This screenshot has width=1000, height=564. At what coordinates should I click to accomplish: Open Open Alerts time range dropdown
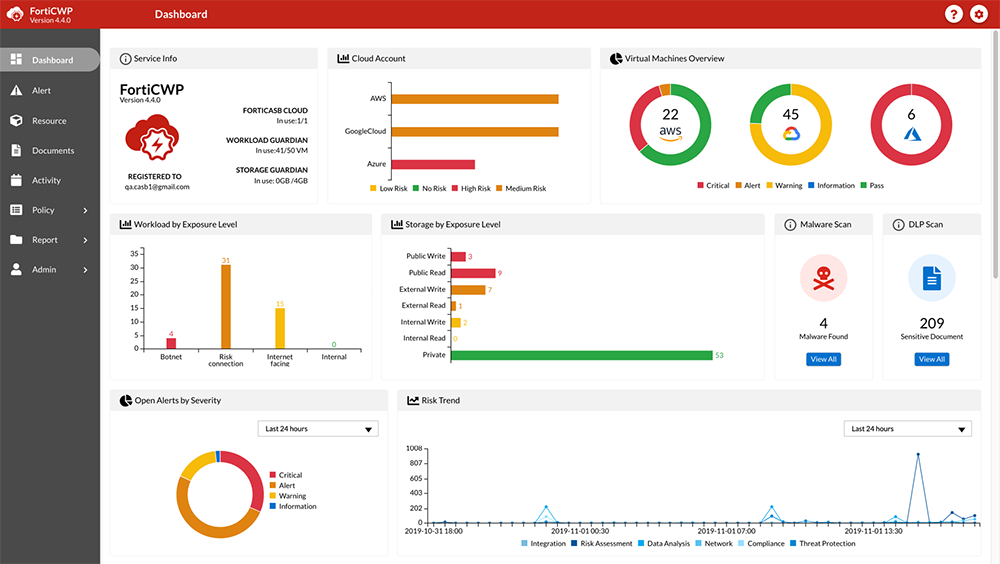(318, 429)
